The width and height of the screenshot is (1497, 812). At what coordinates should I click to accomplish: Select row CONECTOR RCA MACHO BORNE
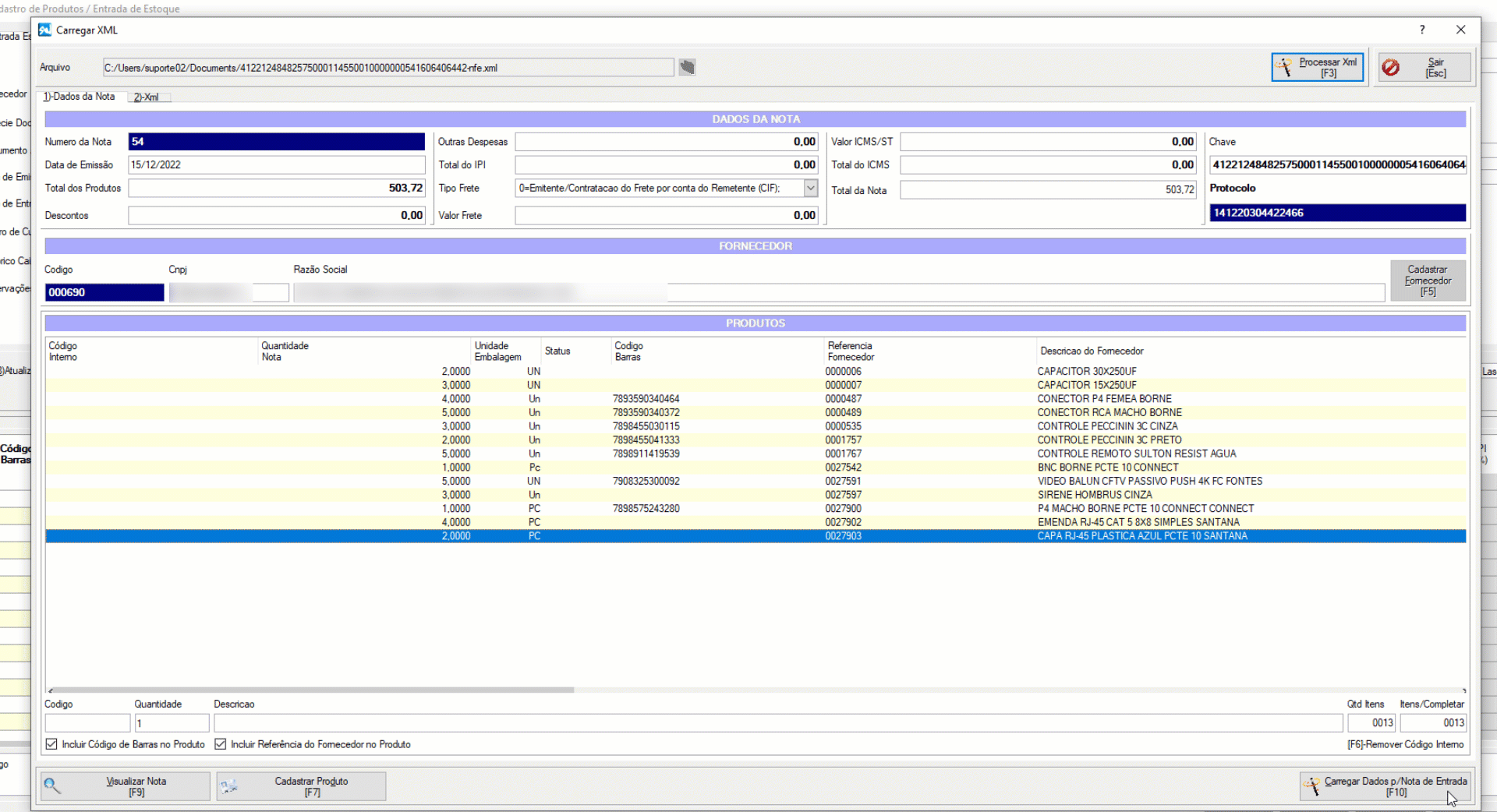[x=756, y=413]
